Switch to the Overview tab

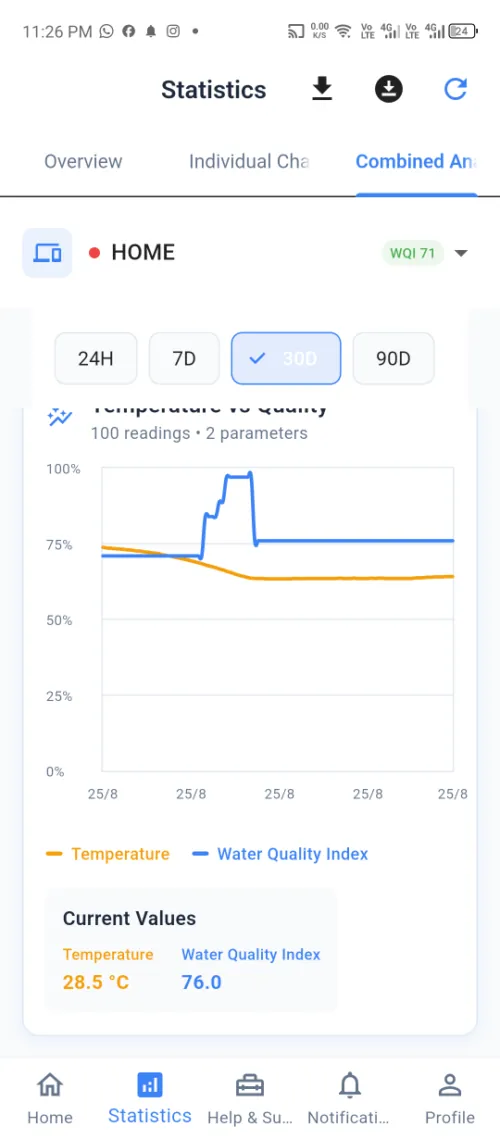84,161
